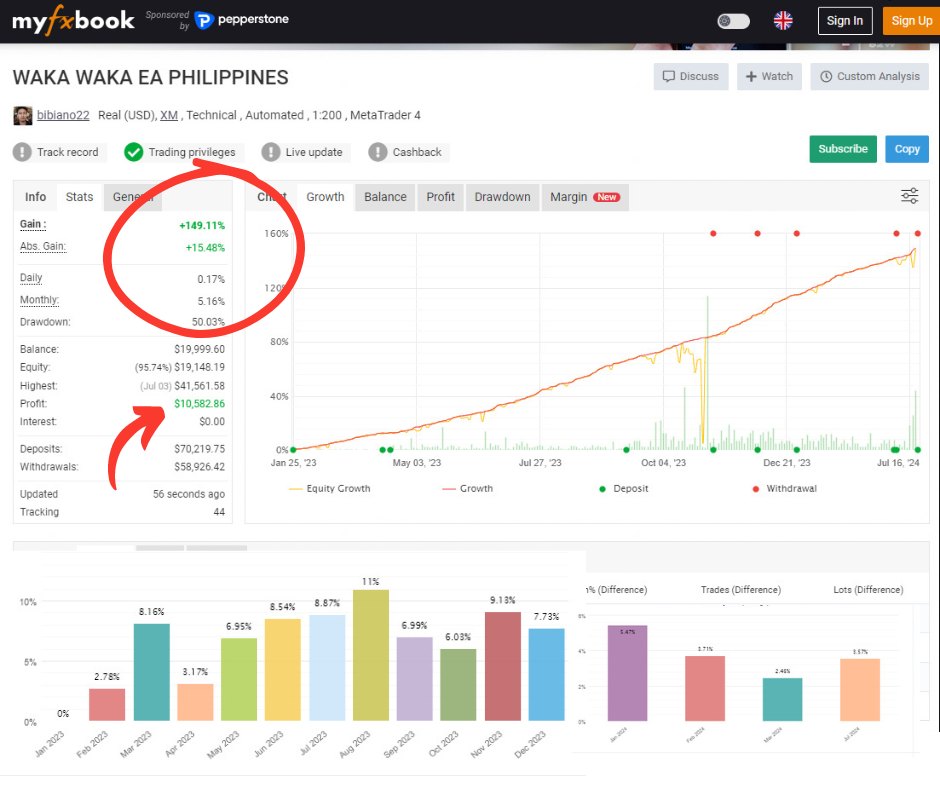This screenshot has height=788, width=940.
Task: Click the Jul 2023 8.87% bar
Action: 327,667
